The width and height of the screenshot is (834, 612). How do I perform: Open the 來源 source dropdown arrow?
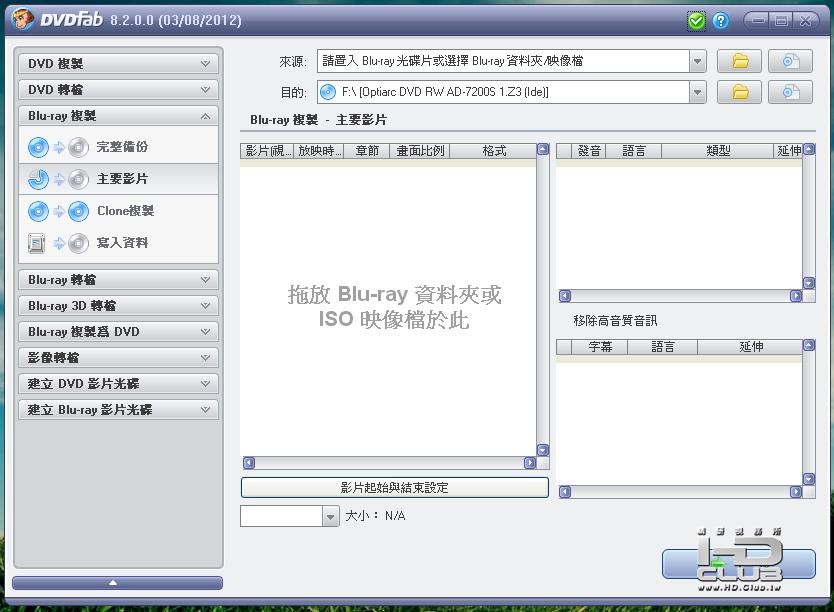(697, 61)
